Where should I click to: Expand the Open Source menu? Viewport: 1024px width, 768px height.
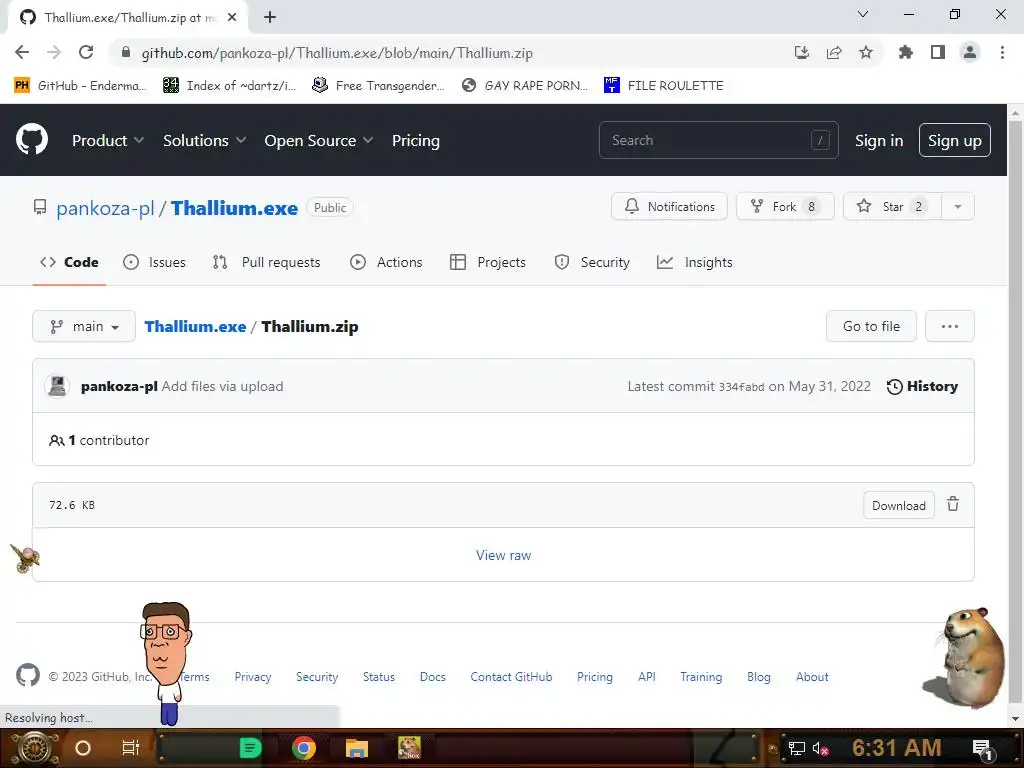[319, 140]
